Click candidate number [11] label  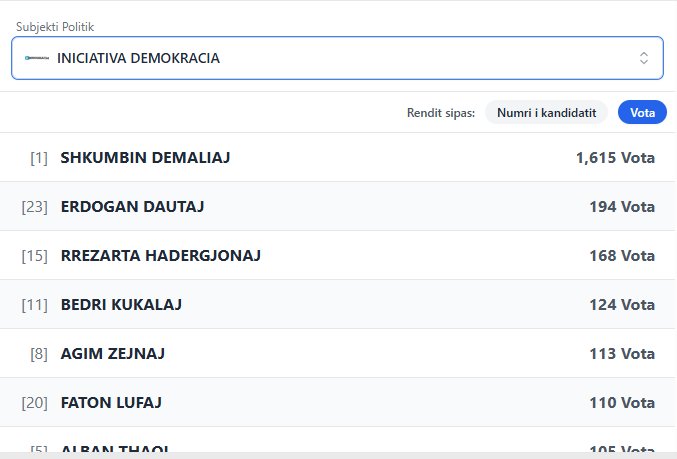(x=35, y=304)
